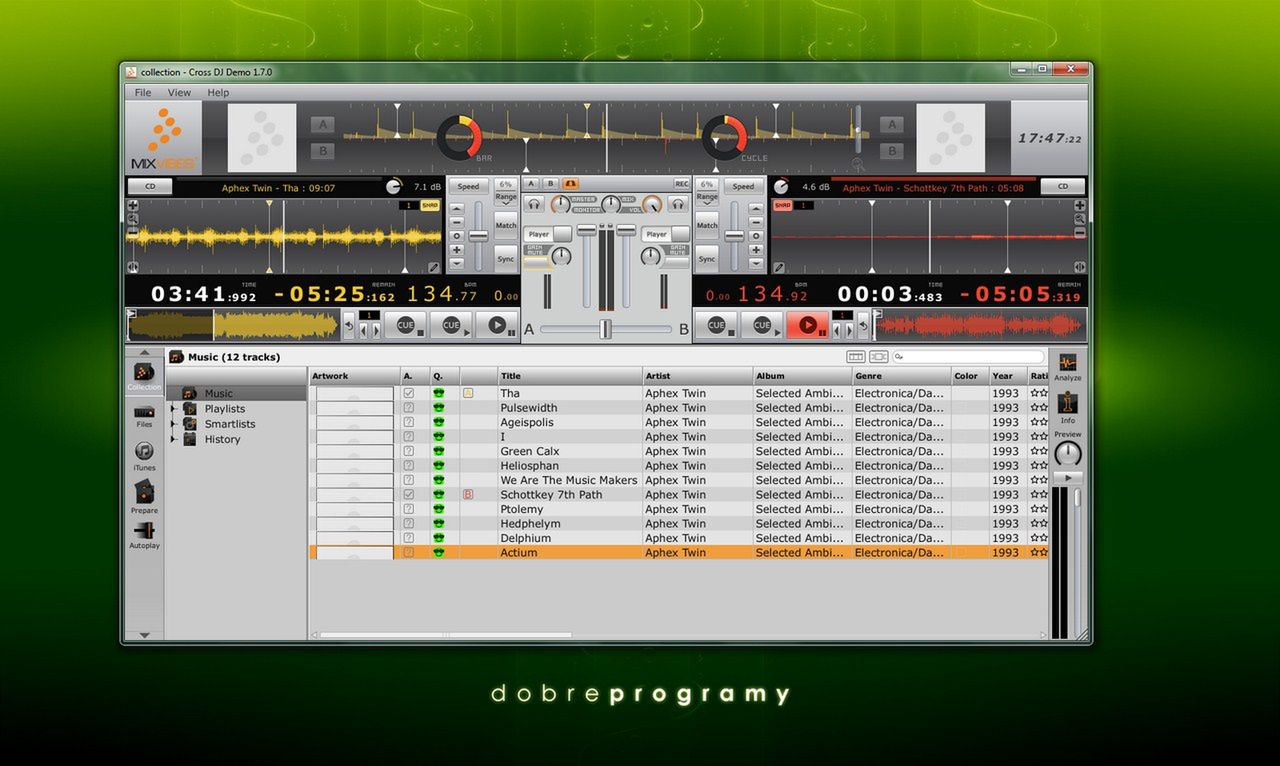Viewport: 1280px width, 766px height.
Task: Click the sidebar scroll-up arrow above Collection
Action: [x=144, y=353]
